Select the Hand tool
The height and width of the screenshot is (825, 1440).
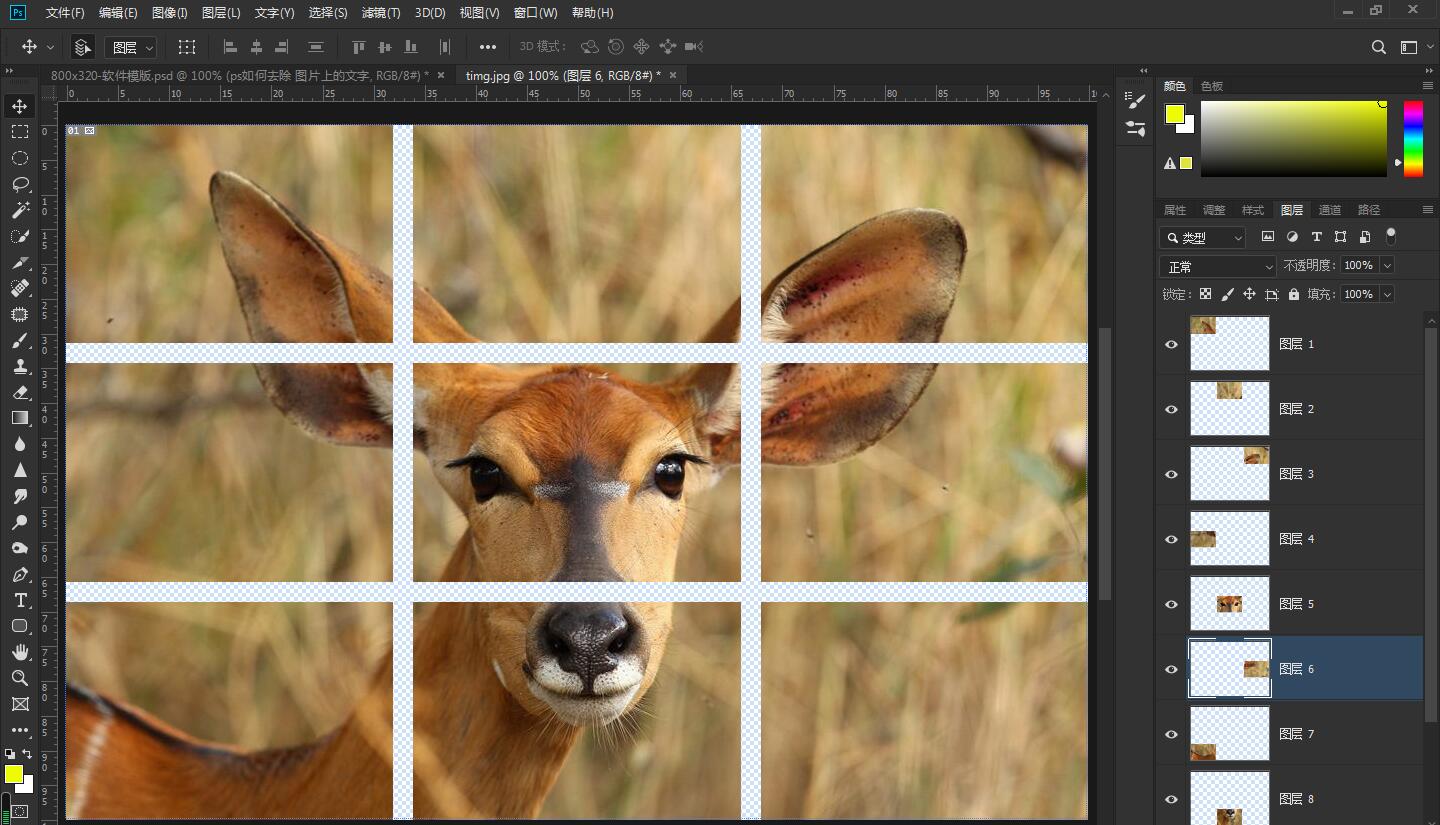coord(20,652)
